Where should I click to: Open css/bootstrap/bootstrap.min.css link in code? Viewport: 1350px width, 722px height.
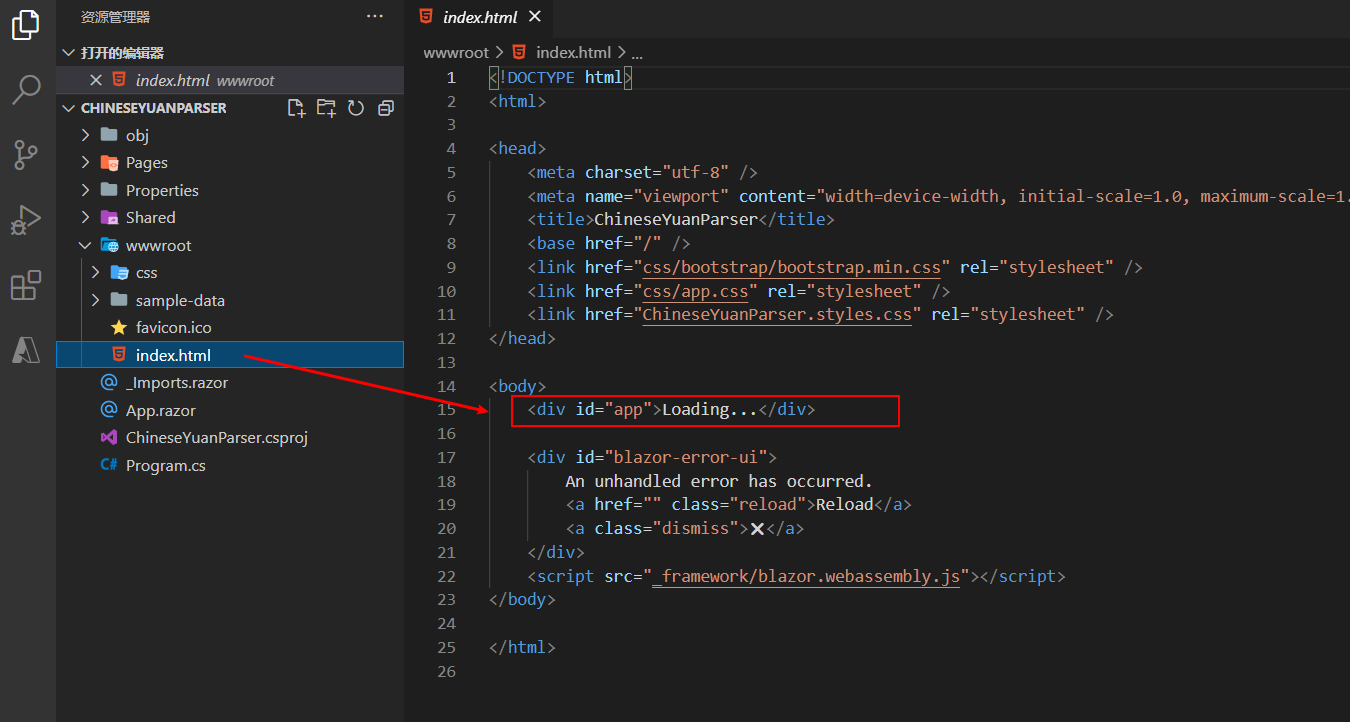coord(791,267)
